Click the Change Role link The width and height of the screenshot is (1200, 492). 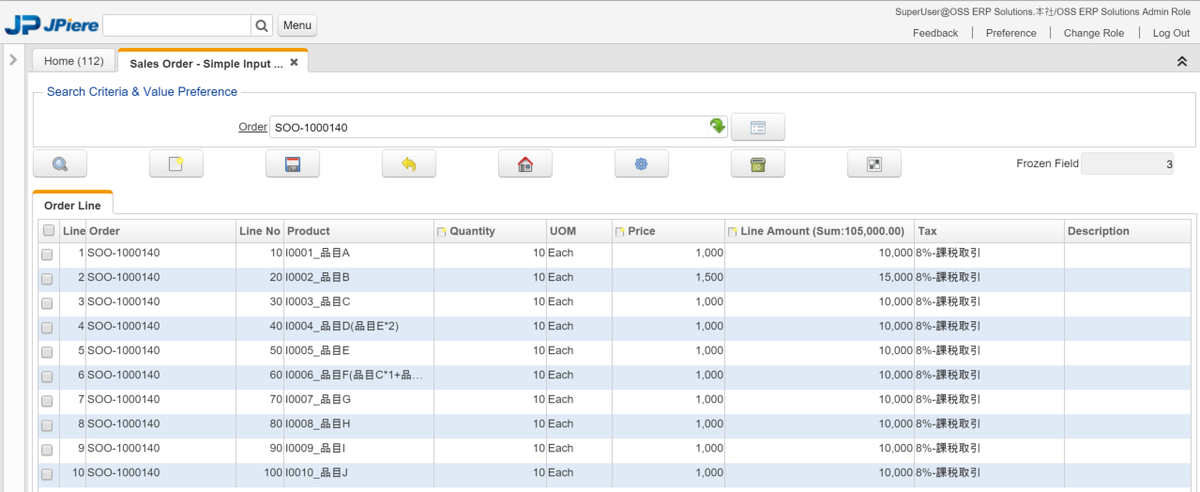tap(1093, 33)
